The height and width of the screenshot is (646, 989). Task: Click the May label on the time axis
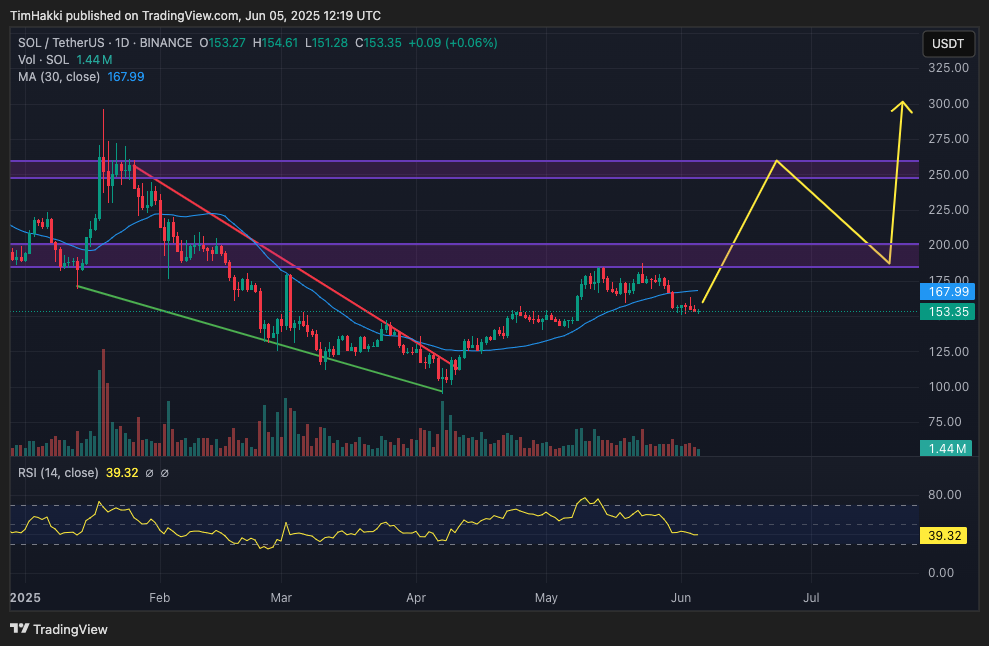(546, 598)
